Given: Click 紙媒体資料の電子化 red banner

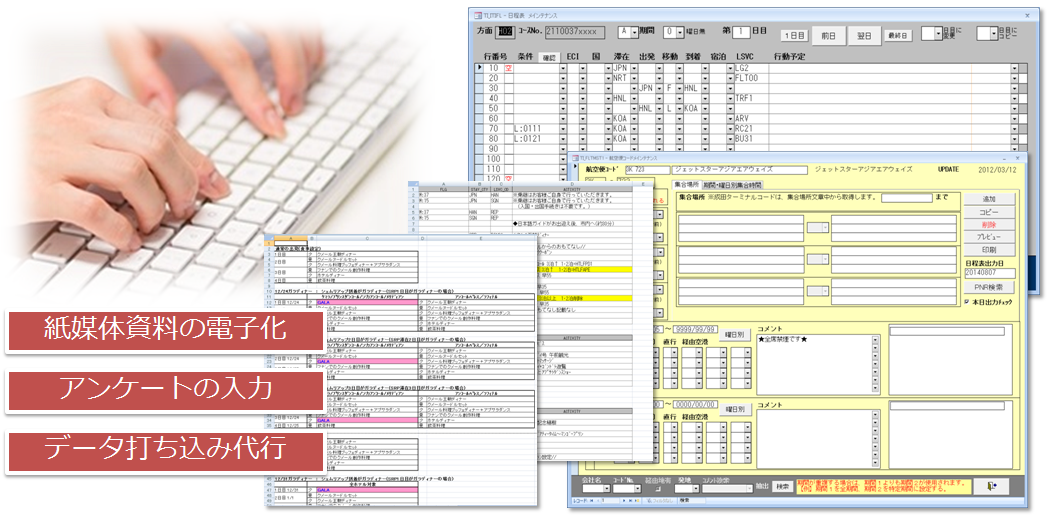Looking at the screenshot, I should pyautogui.click(x=165, y=330).
